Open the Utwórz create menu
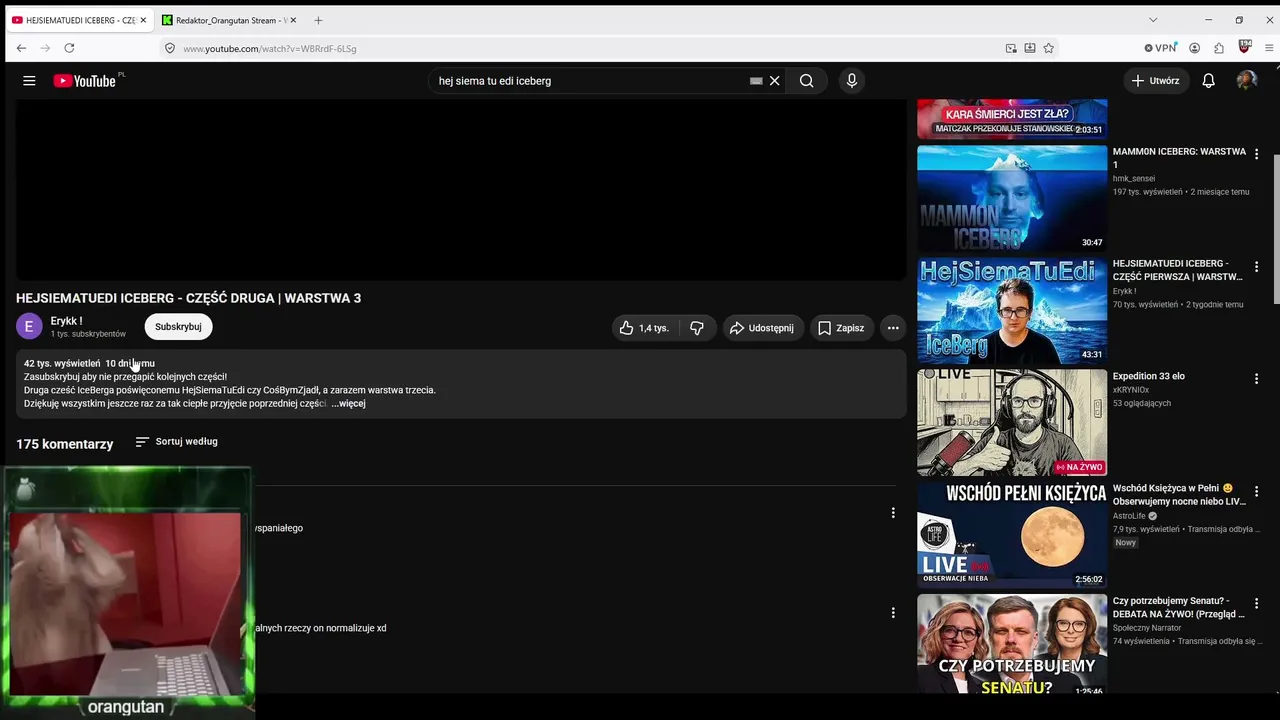 [1155, 81]
